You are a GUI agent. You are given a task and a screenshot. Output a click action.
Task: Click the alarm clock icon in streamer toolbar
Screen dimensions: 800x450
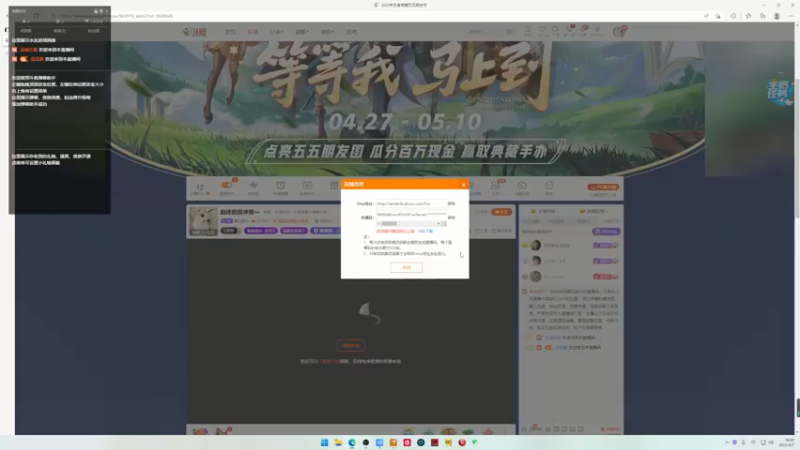[x=280, y=185]
